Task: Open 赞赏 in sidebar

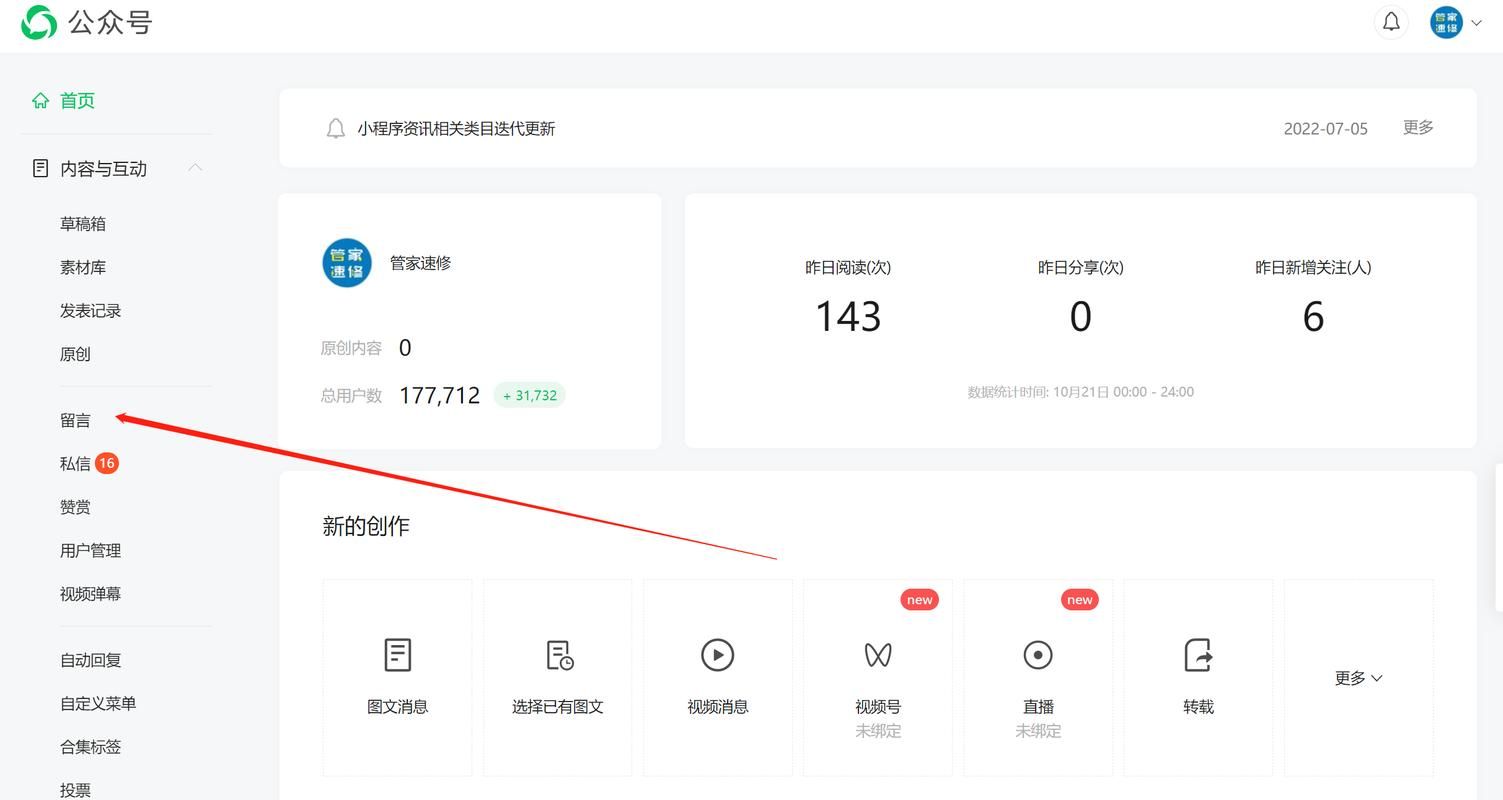Action: click(x=75, y=507)
